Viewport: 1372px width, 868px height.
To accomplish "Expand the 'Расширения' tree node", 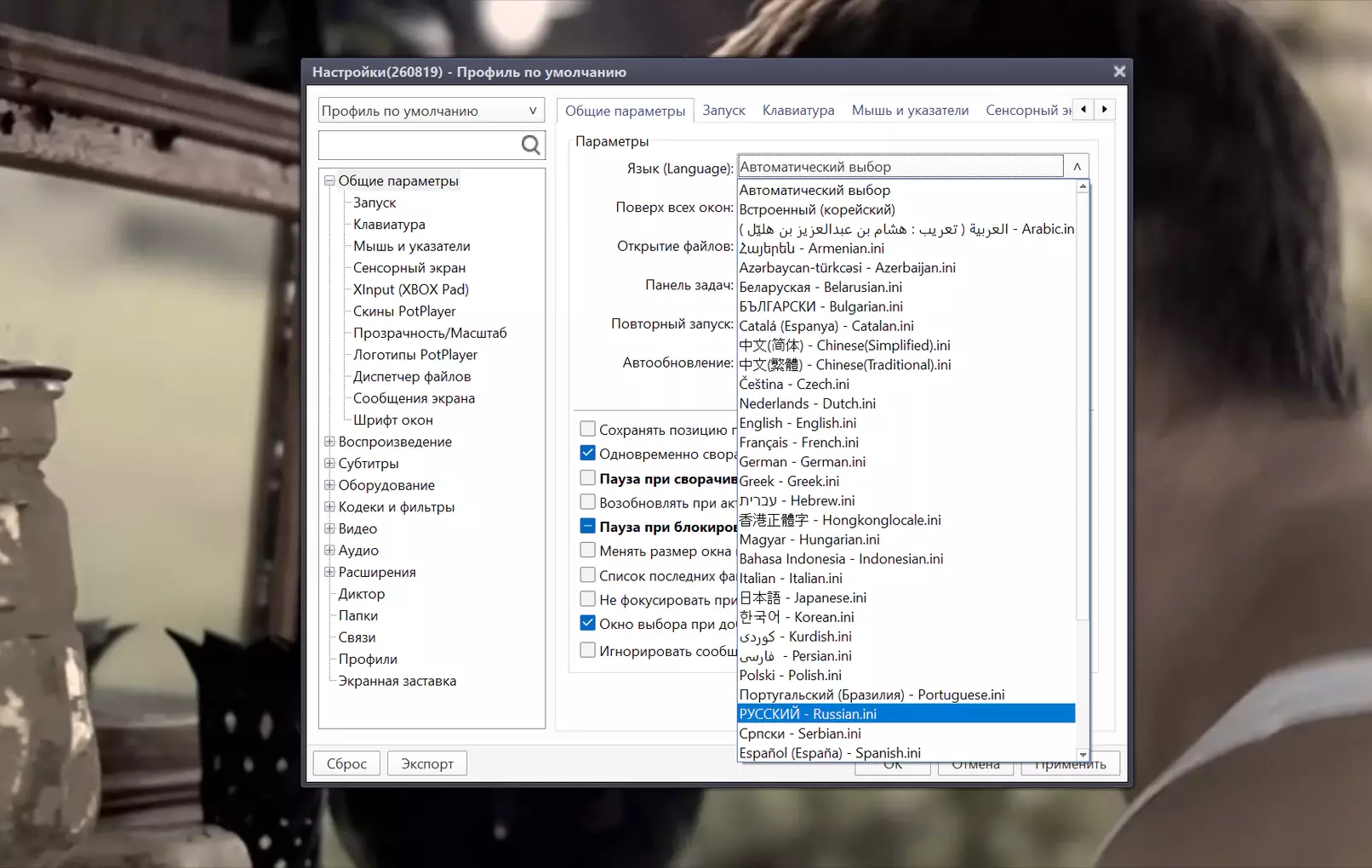I will click(x=329, y=572).
